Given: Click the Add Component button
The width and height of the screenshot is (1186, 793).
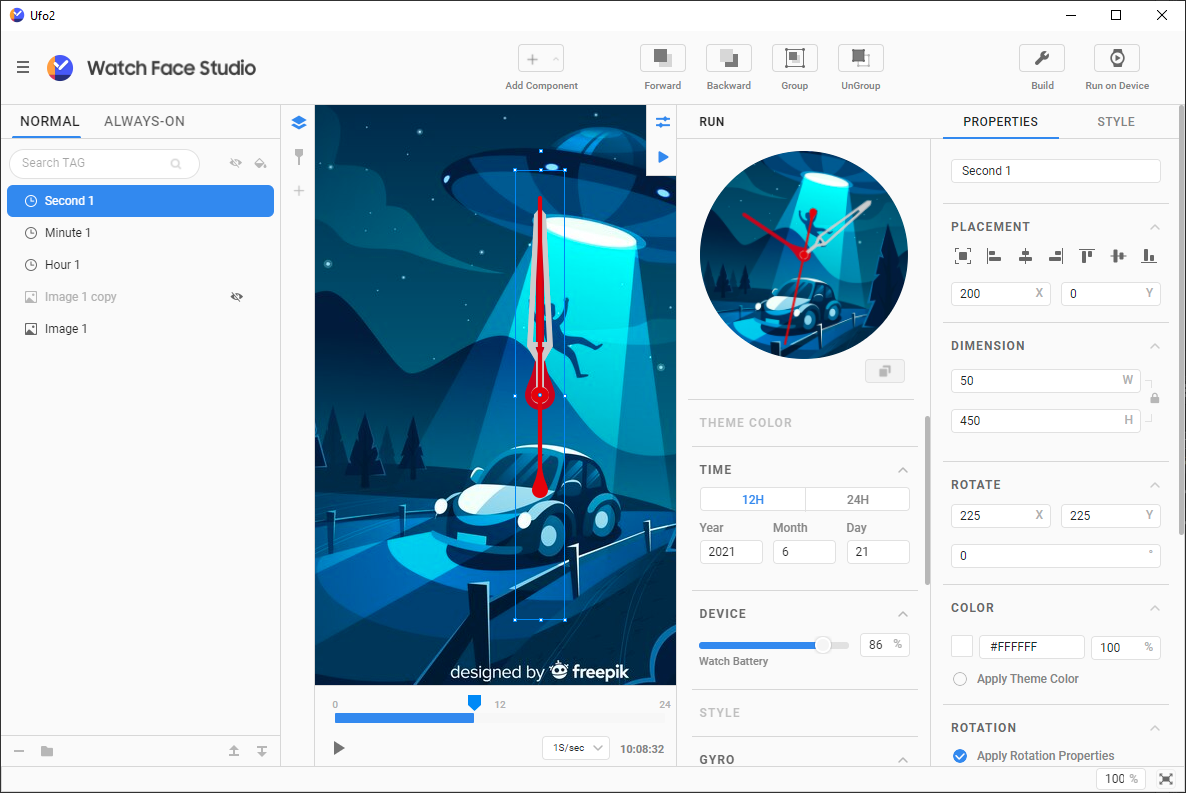Looking at the screenshot, I should [x=541, y=60].
